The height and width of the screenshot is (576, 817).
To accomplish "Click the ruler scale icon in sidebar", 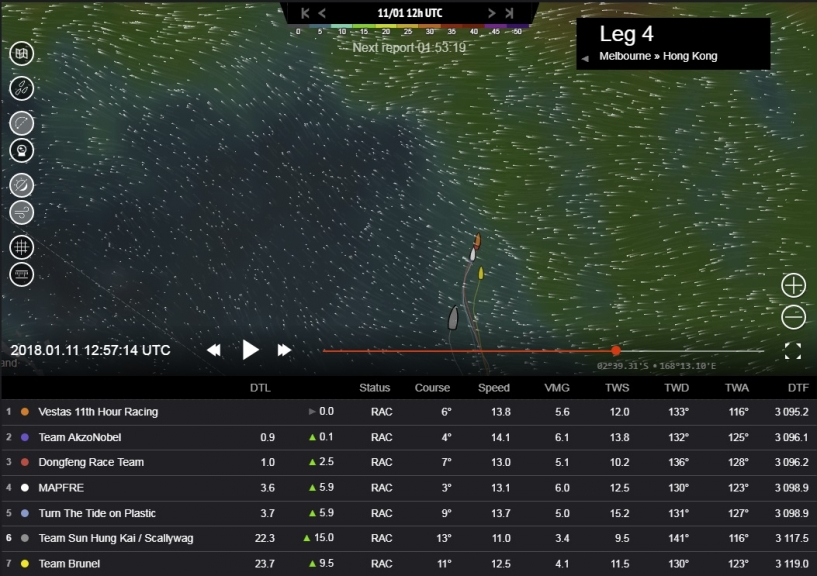I will point(21,275).
